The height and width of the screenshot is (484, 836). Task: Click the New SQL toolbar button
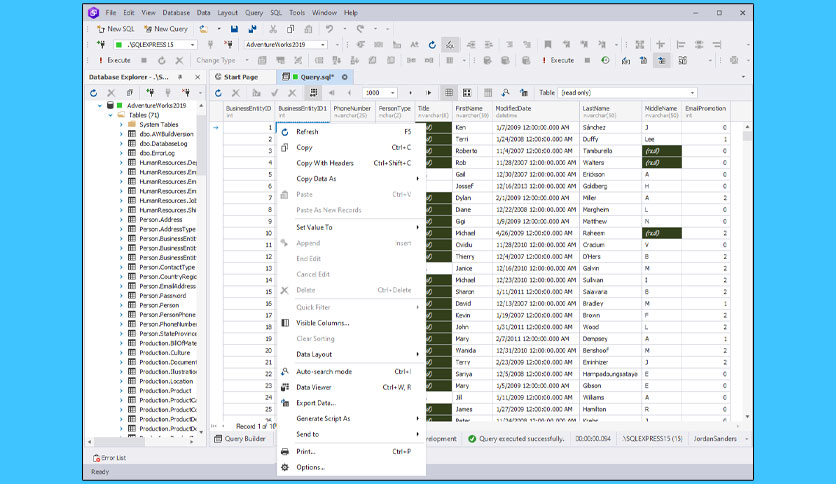(115, 29)
